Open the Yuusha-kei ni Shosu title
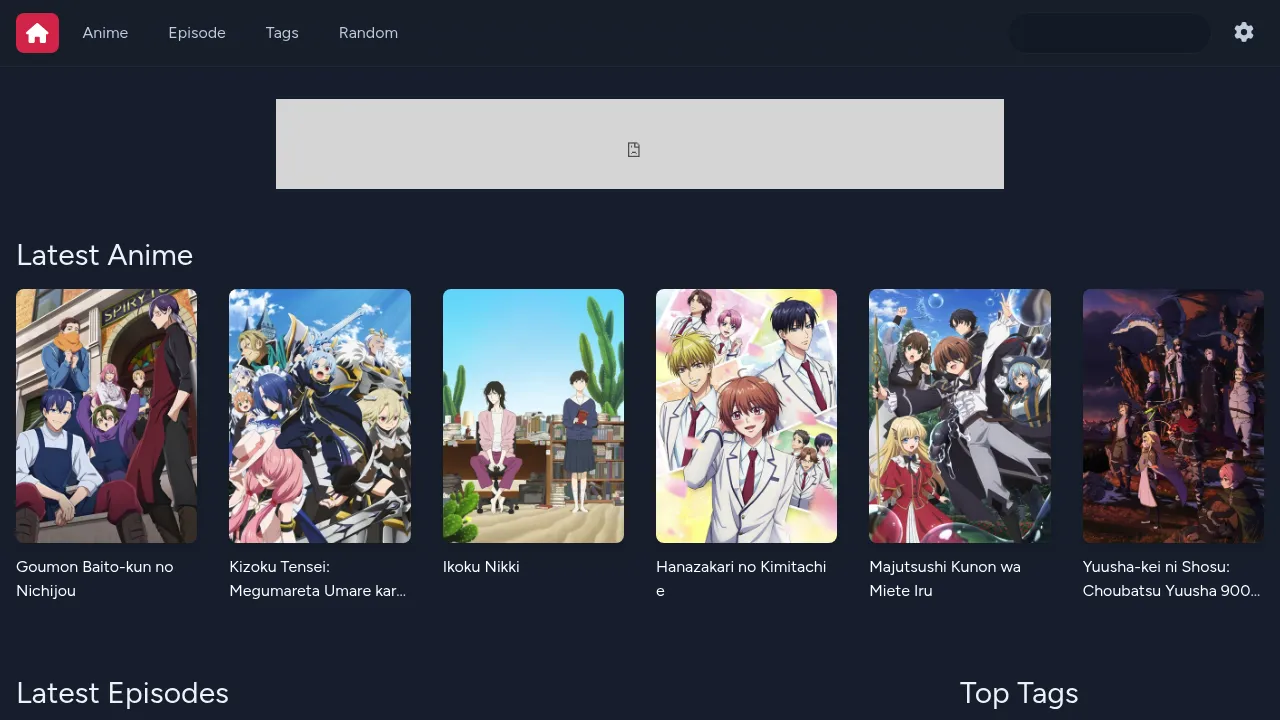This screenshot has width=1280, height=720. [x=1170, y=578]
